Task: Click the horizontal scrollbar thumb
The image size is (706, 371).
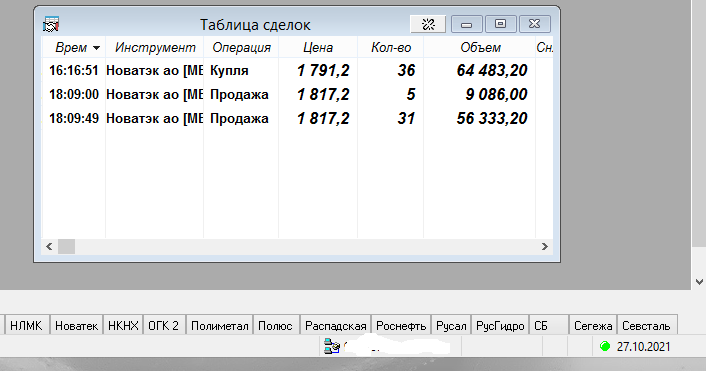Action: pyautogui.click(x=66, y=246)
